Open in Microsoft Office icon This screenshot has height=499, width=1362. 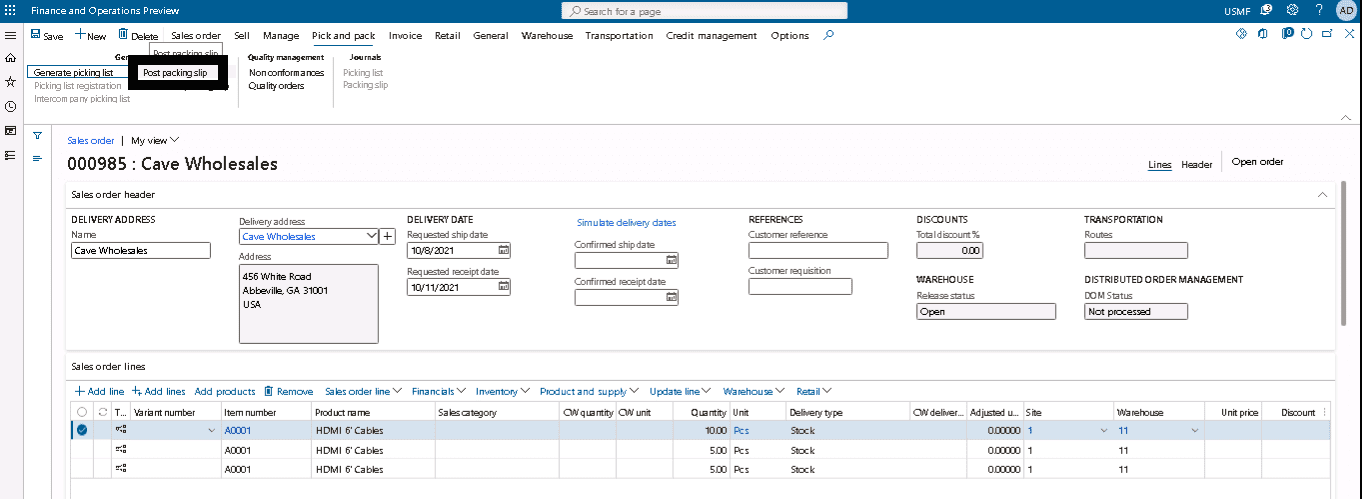[x=1264, y=33]
